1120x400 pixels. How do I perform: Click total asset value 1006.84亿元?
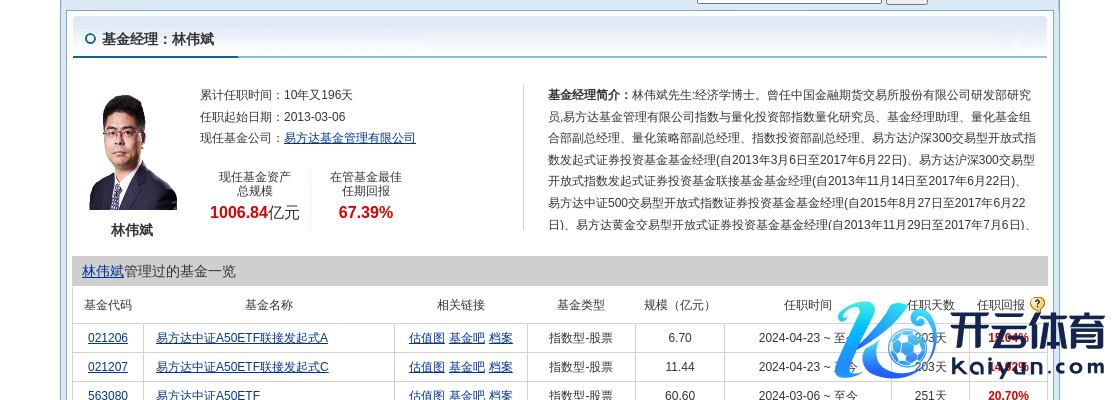click(255, 212)
